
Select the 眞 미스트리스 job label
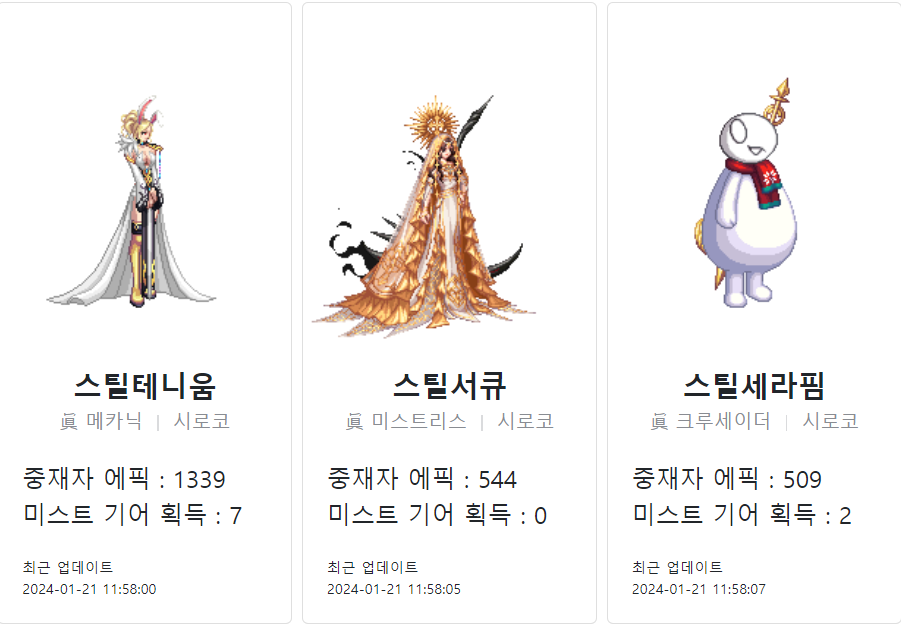click(x=406, y=421)
